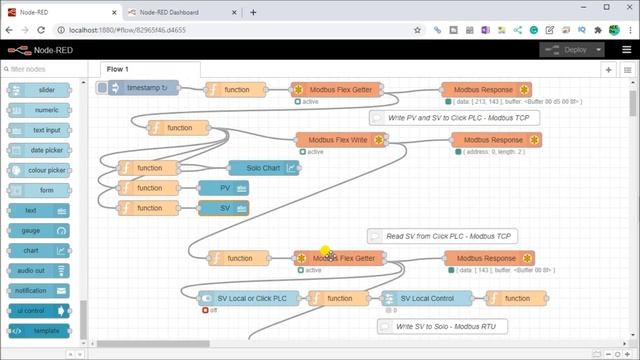Click the palette scrollbar thumb
640x360 pixels.
pos(83,320)
